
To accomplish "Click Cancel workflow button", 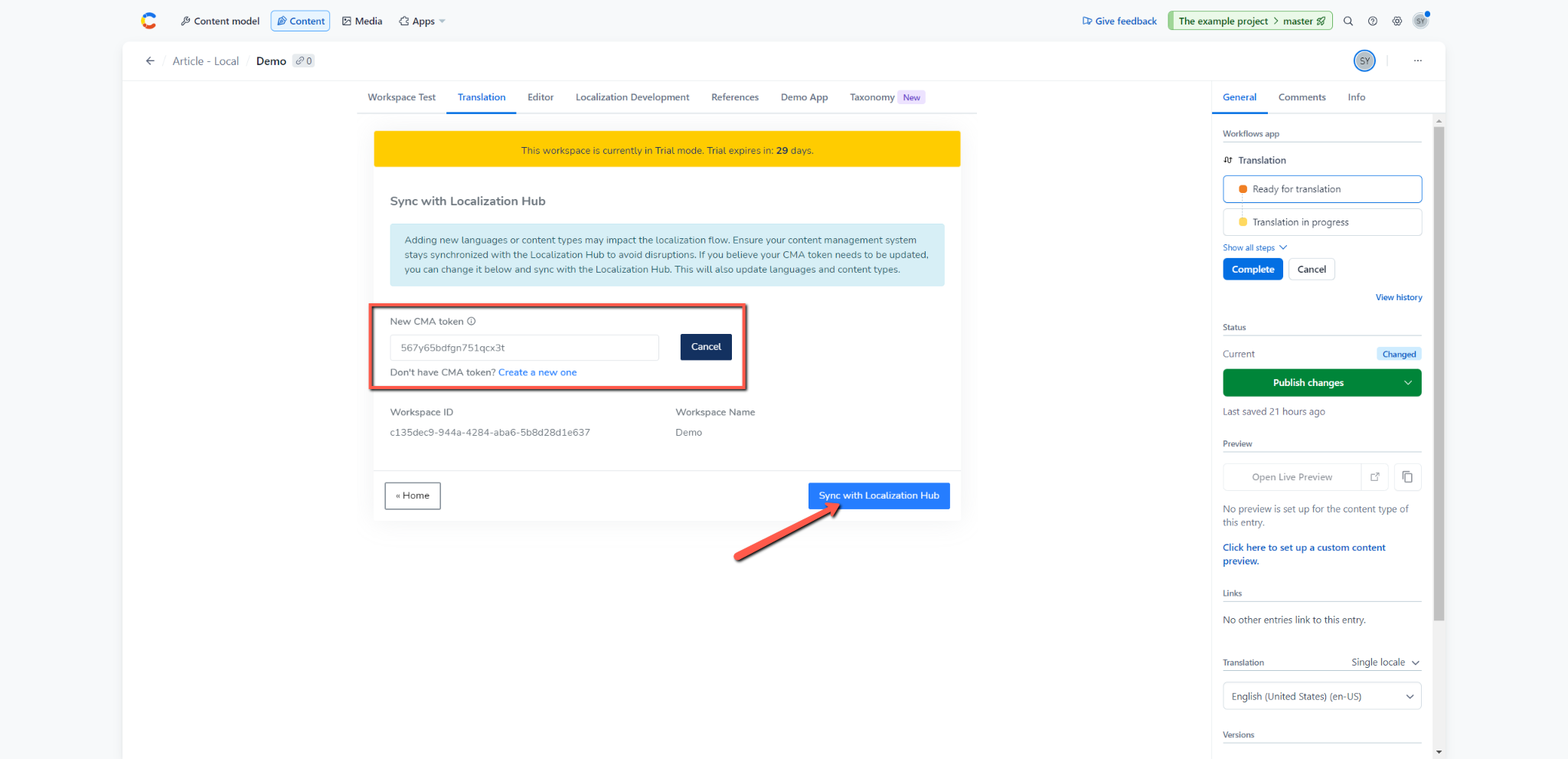I will (x=1312, y=270).
